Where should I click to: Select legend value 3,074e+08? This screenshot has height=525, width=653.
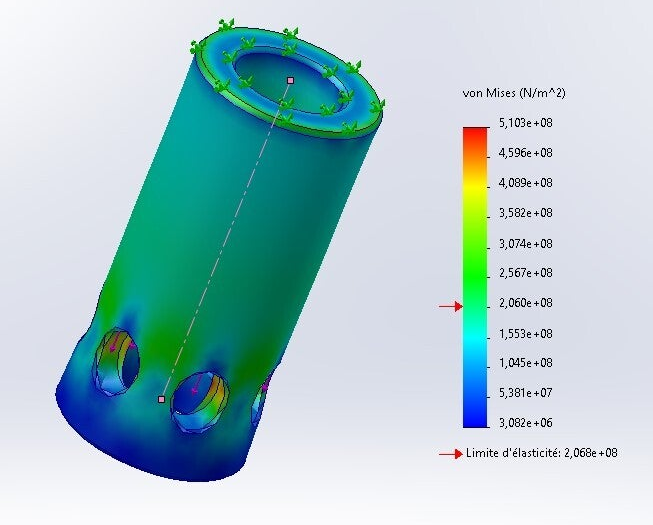(526, 243)
